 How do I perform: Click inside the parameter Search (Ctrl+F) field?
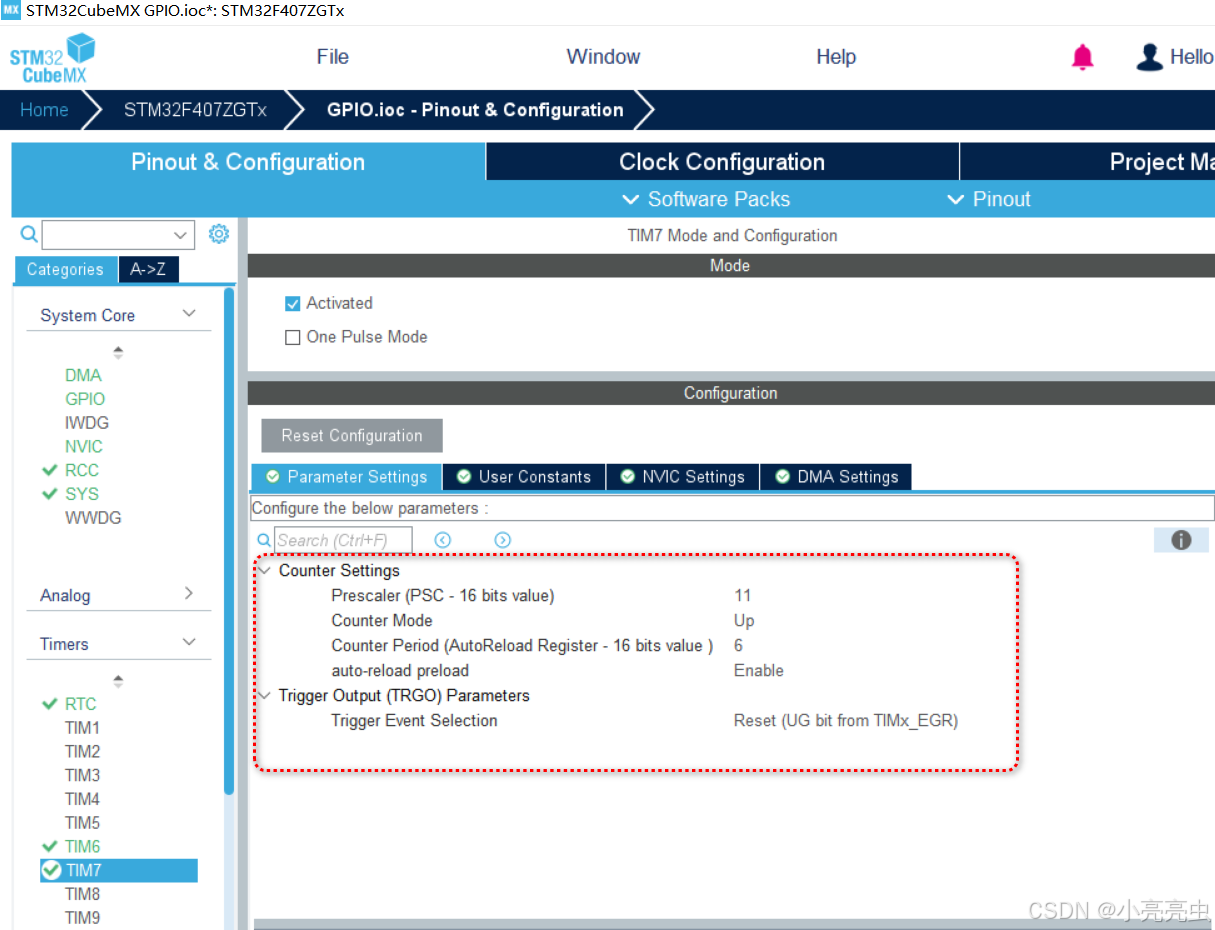(x=343, y=540)
